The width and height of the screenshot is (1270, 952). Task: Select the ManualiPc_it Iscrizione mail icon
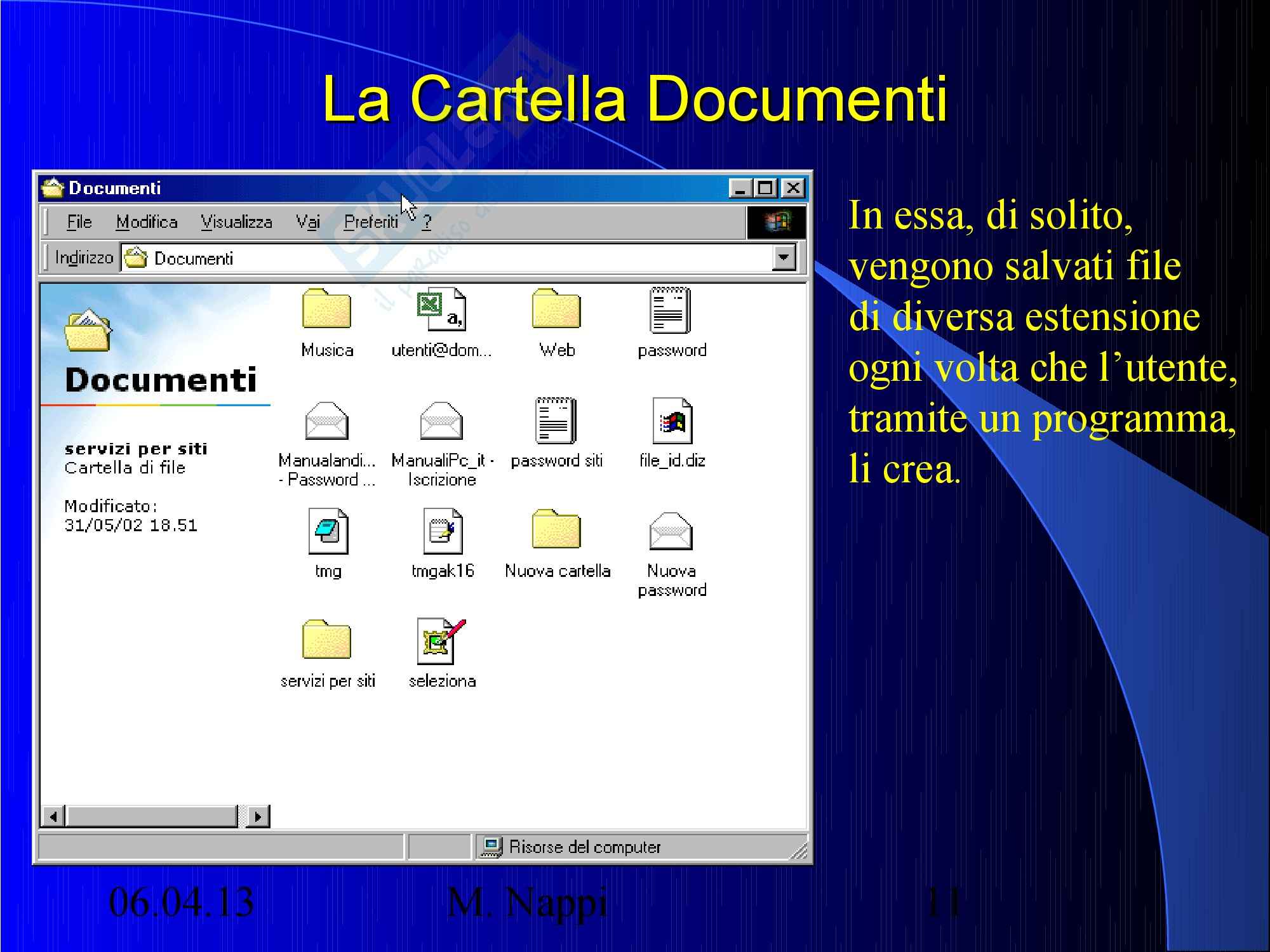pyautogui.click(x=441, y=421)
